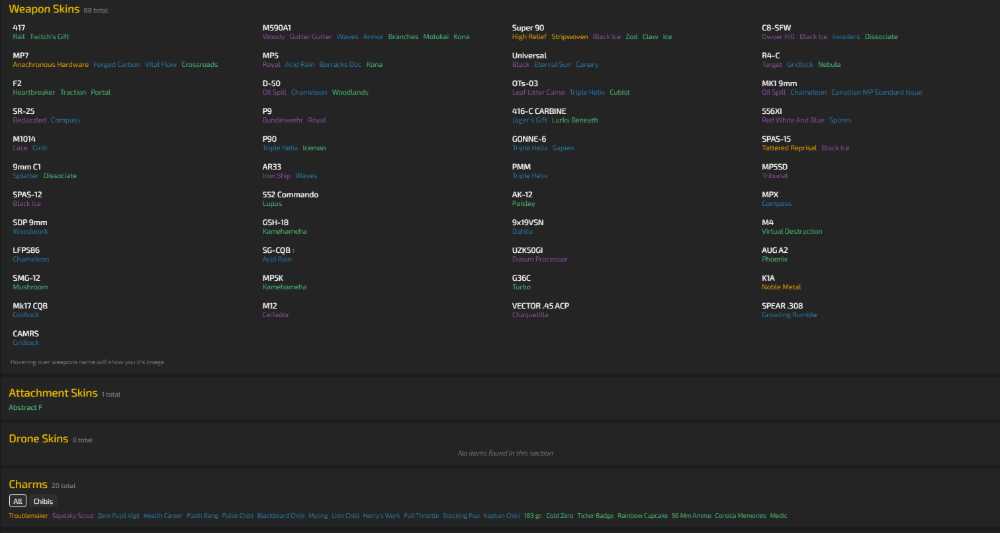Viewport: 1000px width, 533px height.
Task: Click the Branches skin under M590A1
Action: pos(403,37)
